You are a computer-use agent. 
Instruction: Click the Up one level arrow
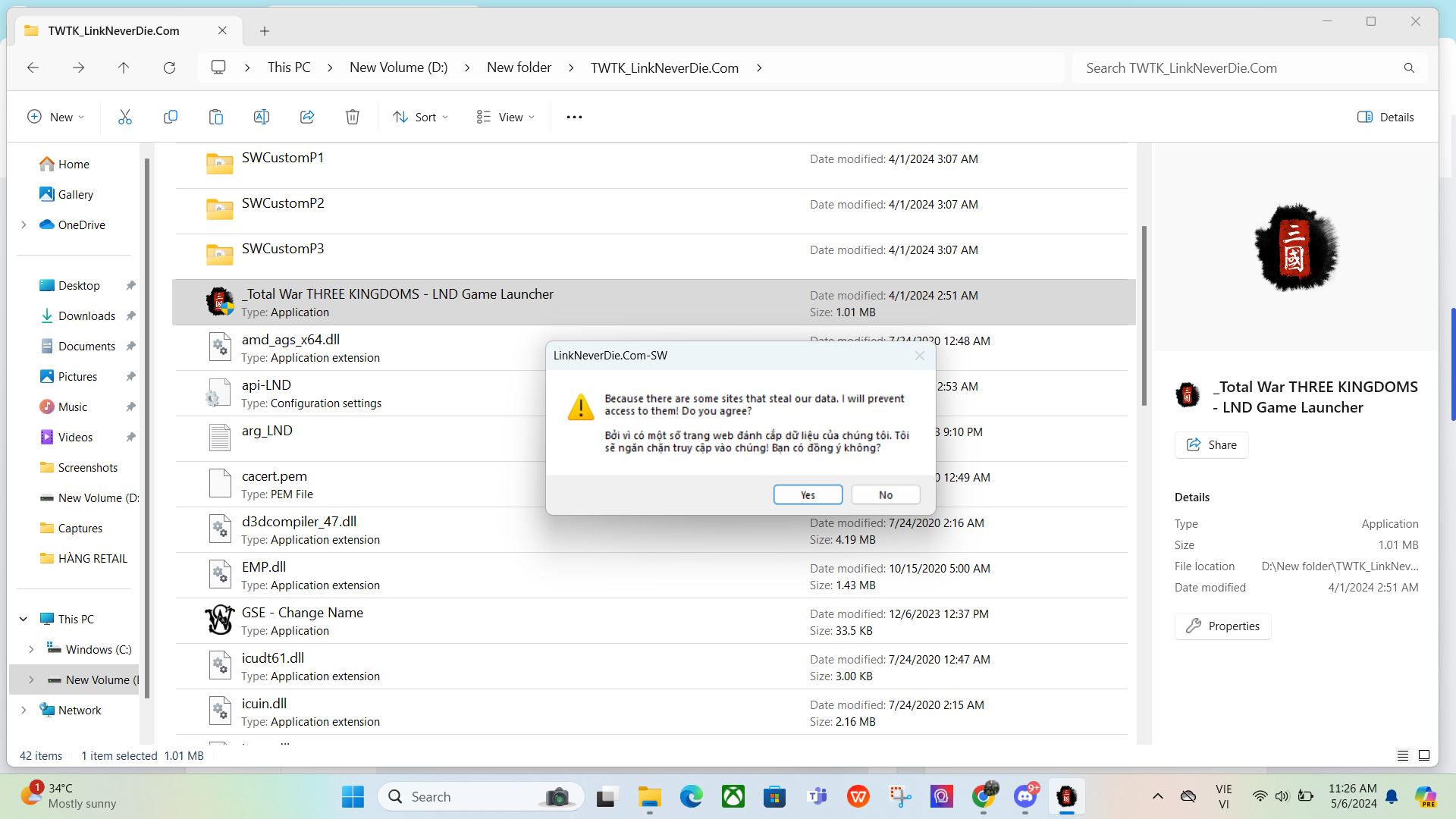[124, 67]
